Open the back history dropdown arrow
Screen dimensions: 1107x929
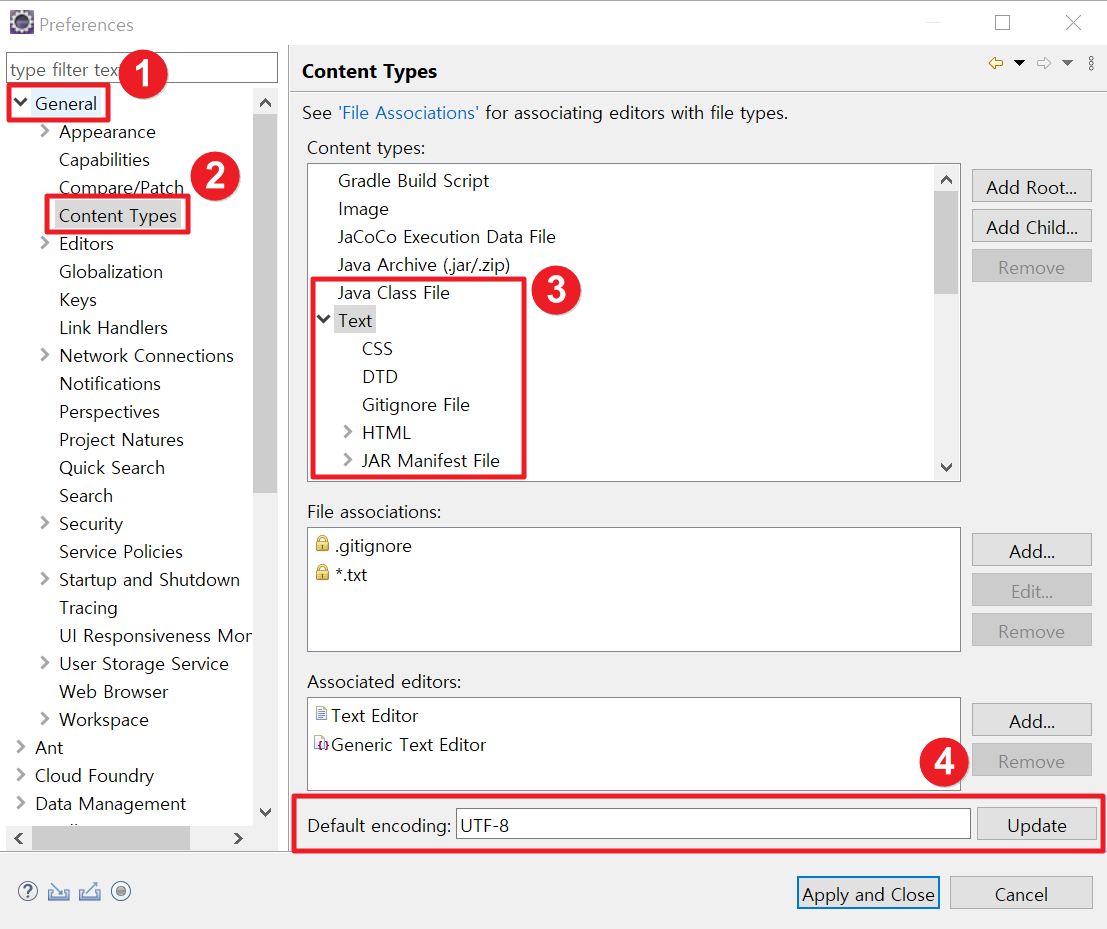(x=1019, y=64)
